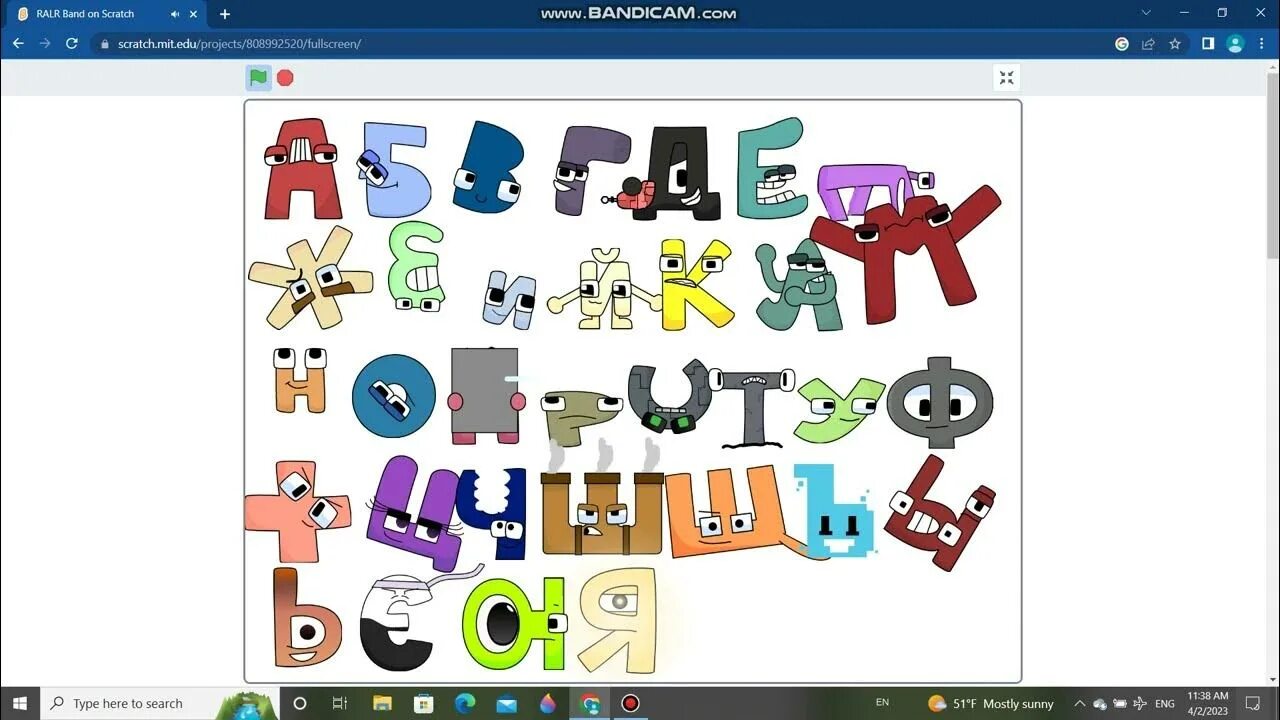Image resolution: width=1280 pixels, height=720 pixels.
Task: Launch Microsoft Edge from taskbar
Action: (x=465, y=703)
